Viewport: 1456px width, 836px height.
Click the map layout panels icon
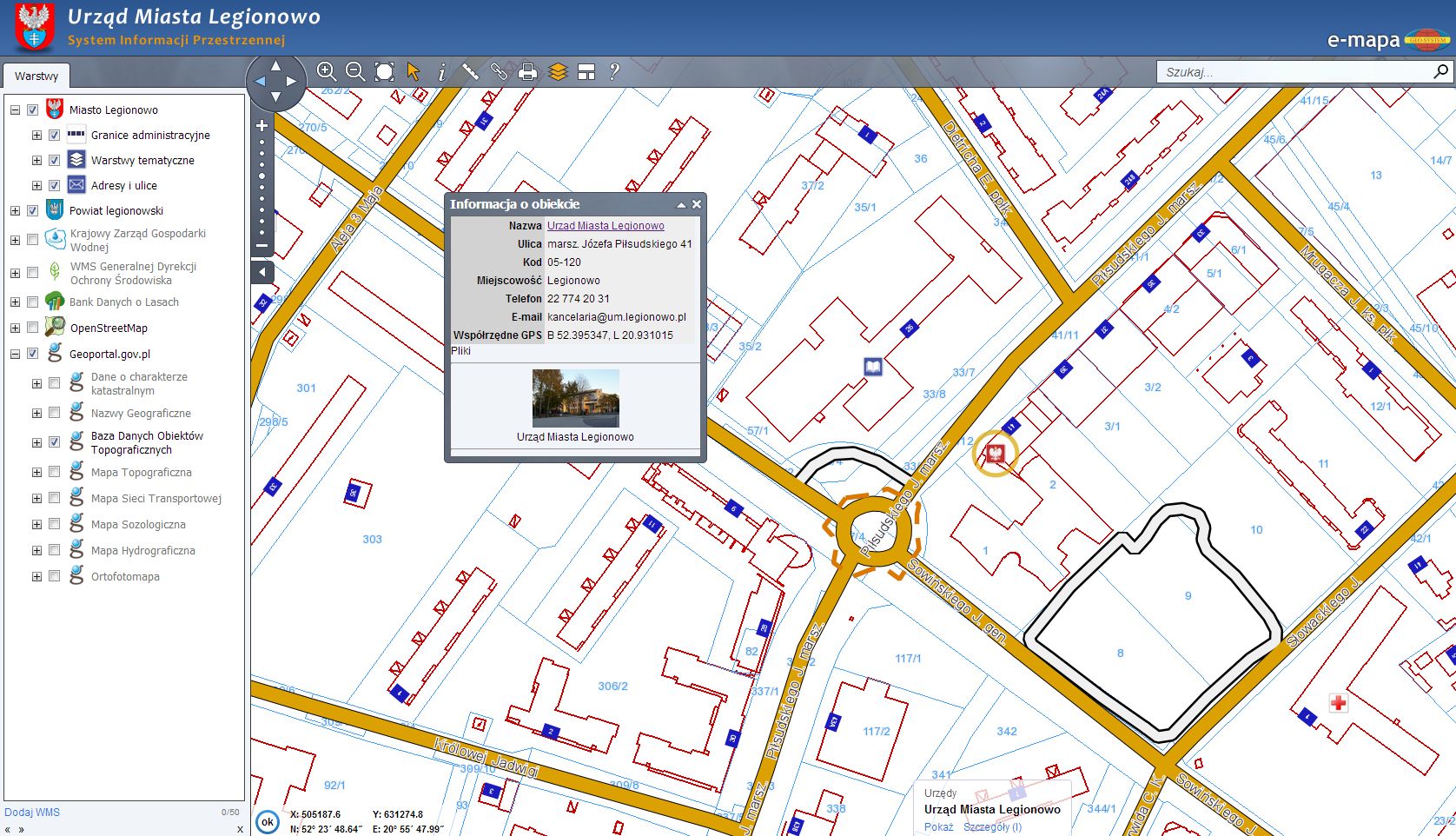click(x=586, y=72)
